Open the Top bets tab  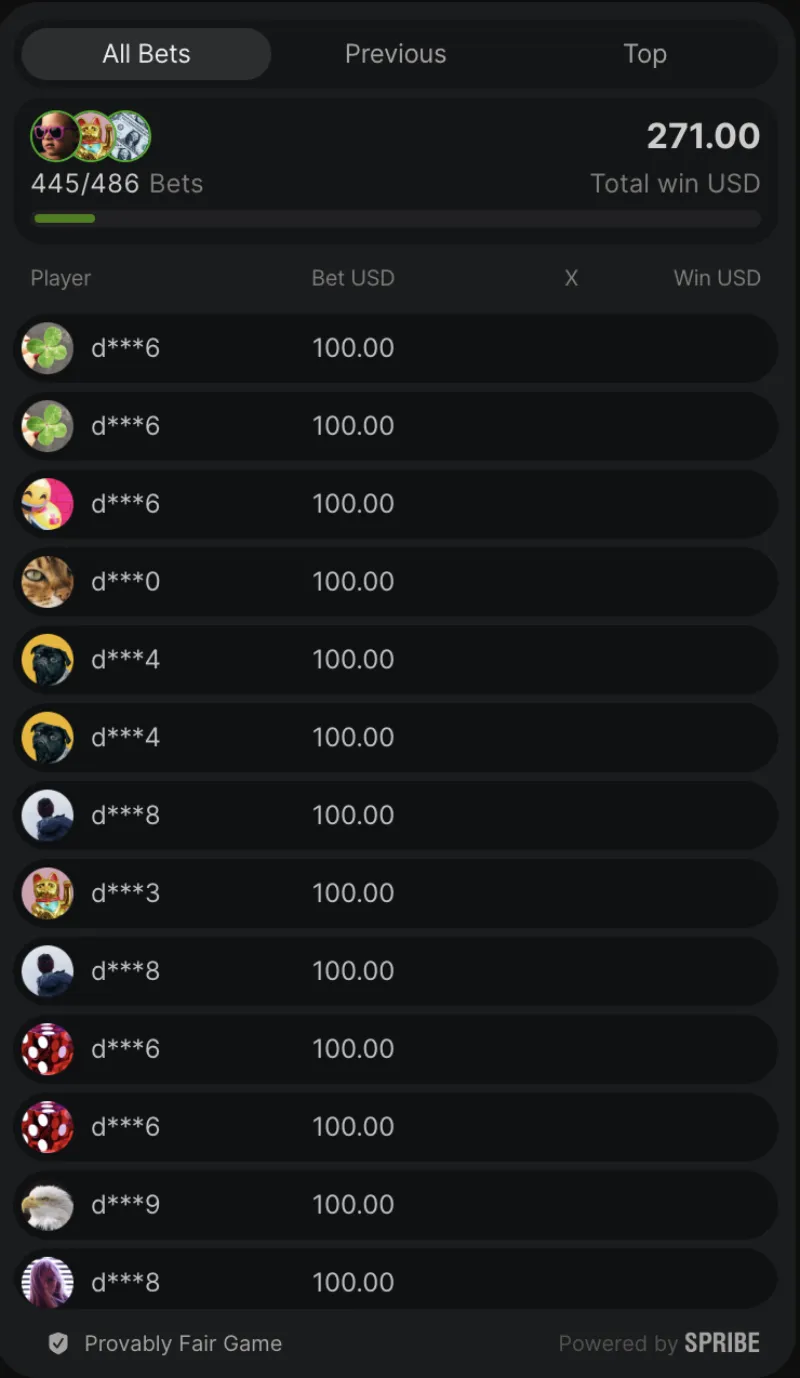[x=645, y=54]
